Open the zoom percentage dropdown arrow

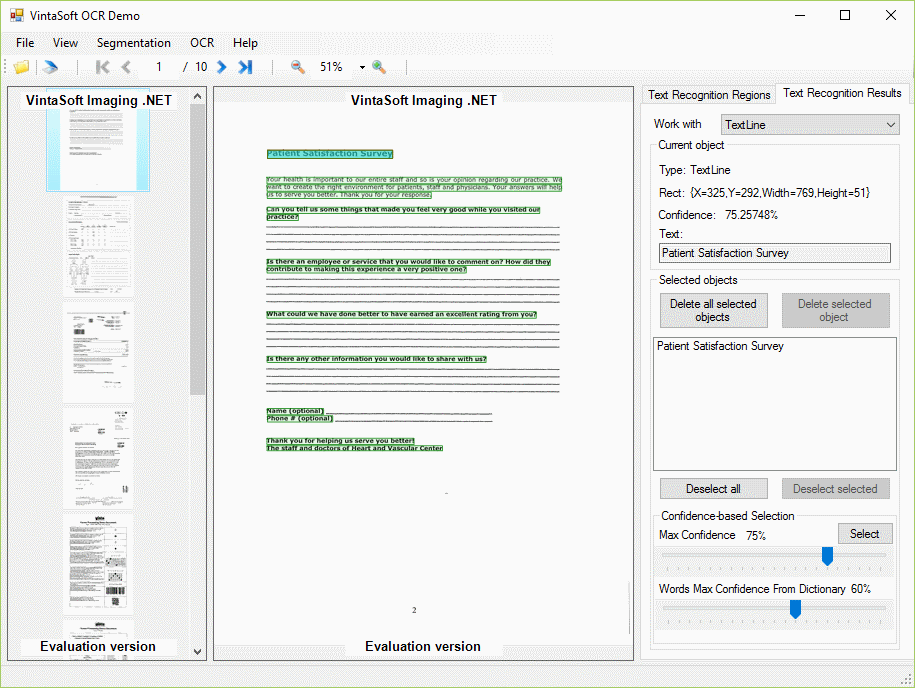pos(362,68)
